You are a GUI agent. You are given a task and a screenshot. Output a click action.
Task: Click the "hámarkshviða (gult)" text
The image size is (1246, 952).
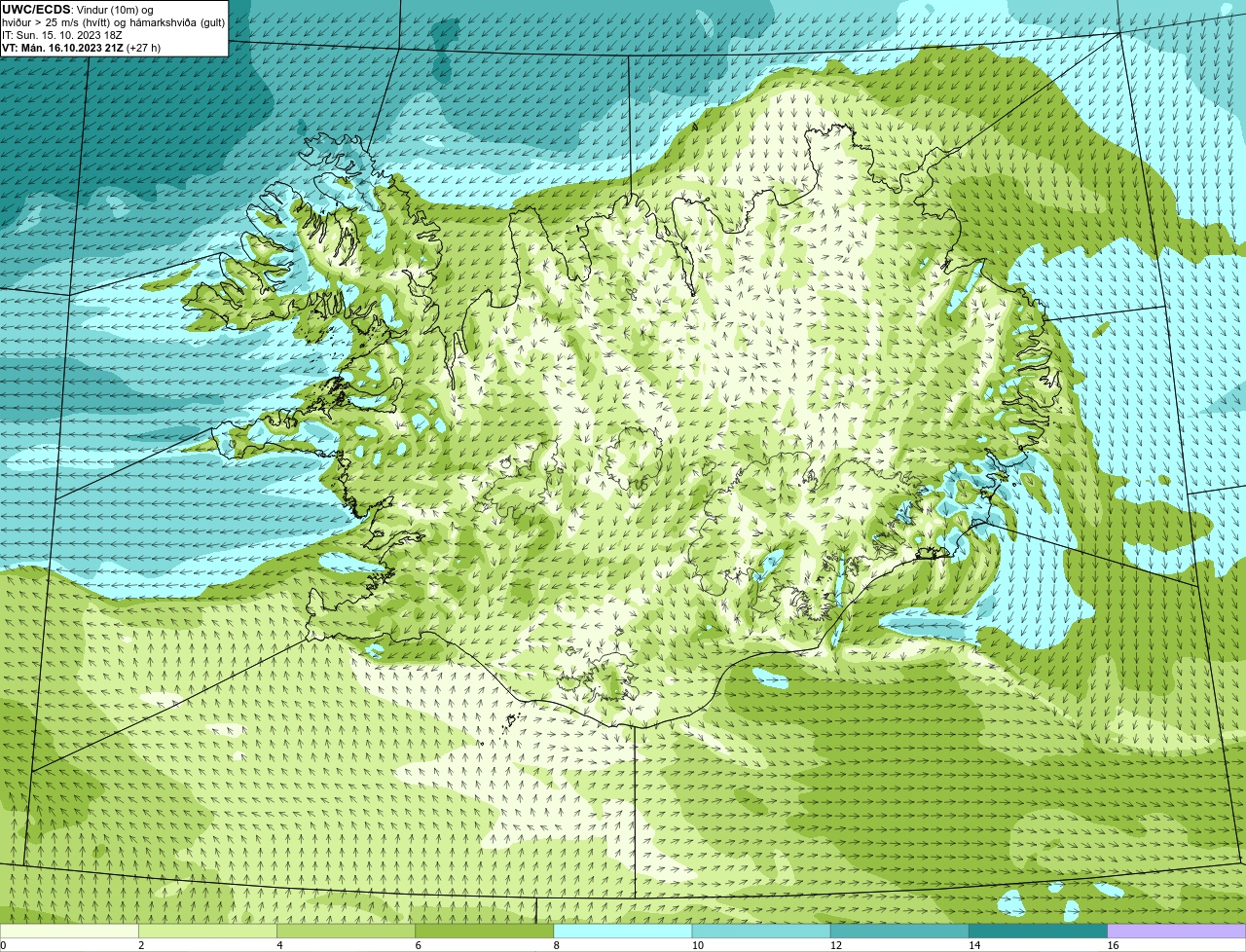pyautogui.click(x=176, y=22)
